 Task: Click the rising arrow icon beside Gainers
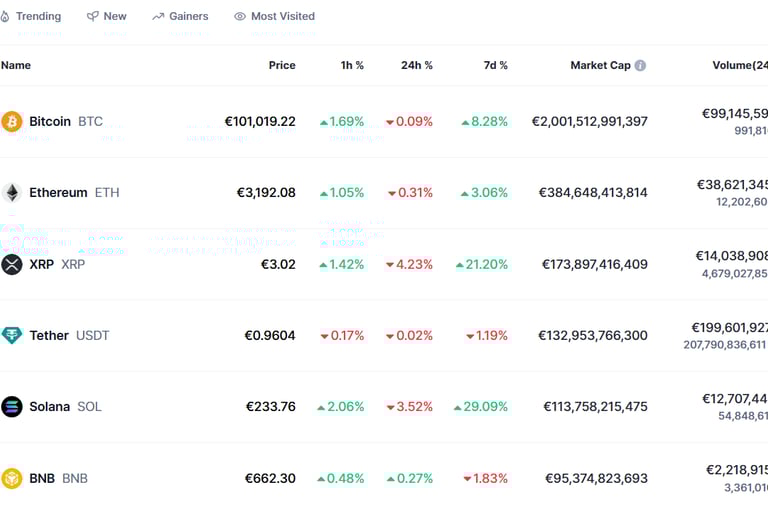tap(158, 17)
